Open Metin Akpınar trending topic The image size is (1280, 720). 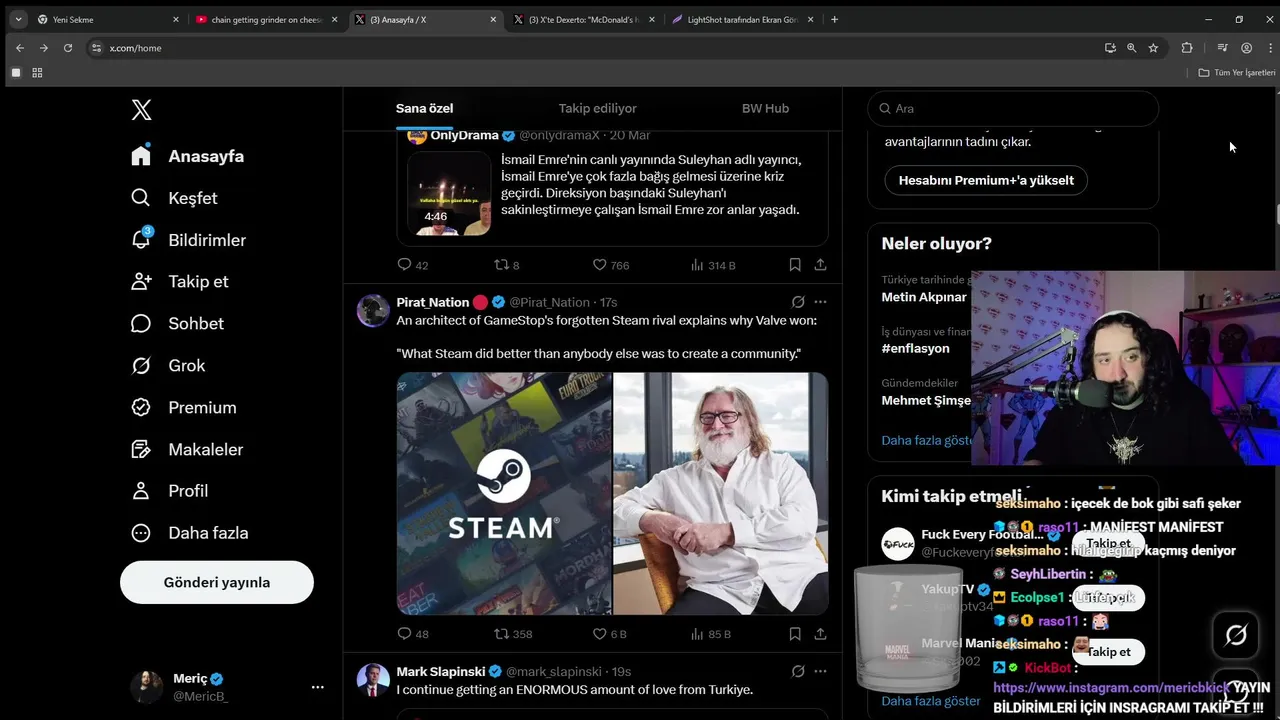point(924,297)
